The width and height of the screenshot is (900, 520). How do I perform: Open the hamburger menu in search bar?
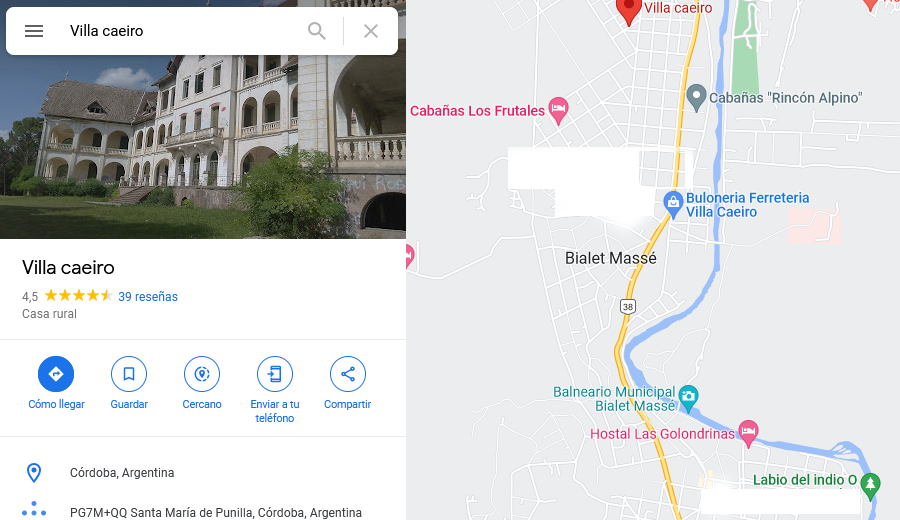coord(34,31)
